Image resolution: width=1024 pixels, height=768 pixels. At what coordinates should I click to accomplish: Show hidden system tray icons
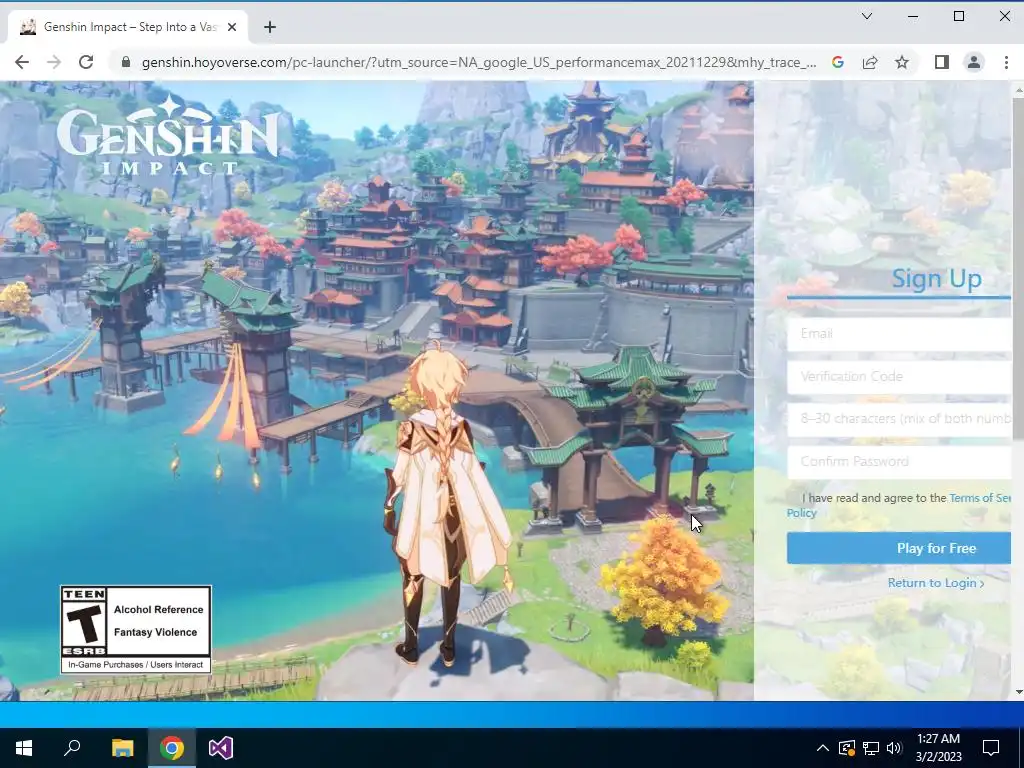[x=823, y=748]
